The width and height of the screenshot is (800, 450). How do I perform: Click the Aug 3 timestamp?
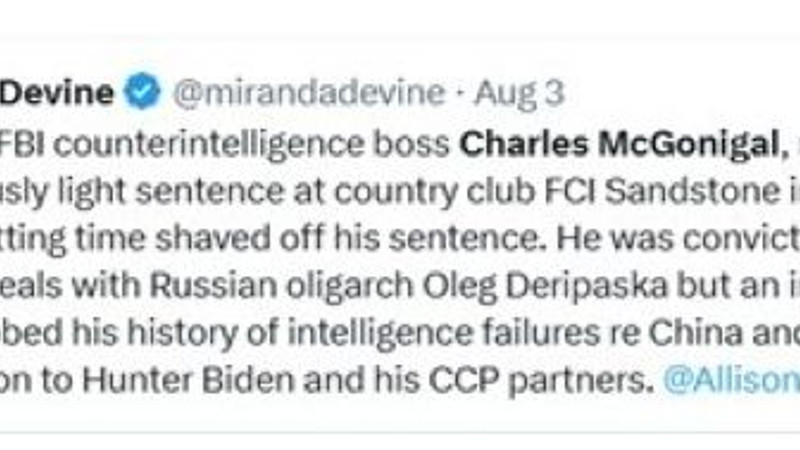coord(519,93)
